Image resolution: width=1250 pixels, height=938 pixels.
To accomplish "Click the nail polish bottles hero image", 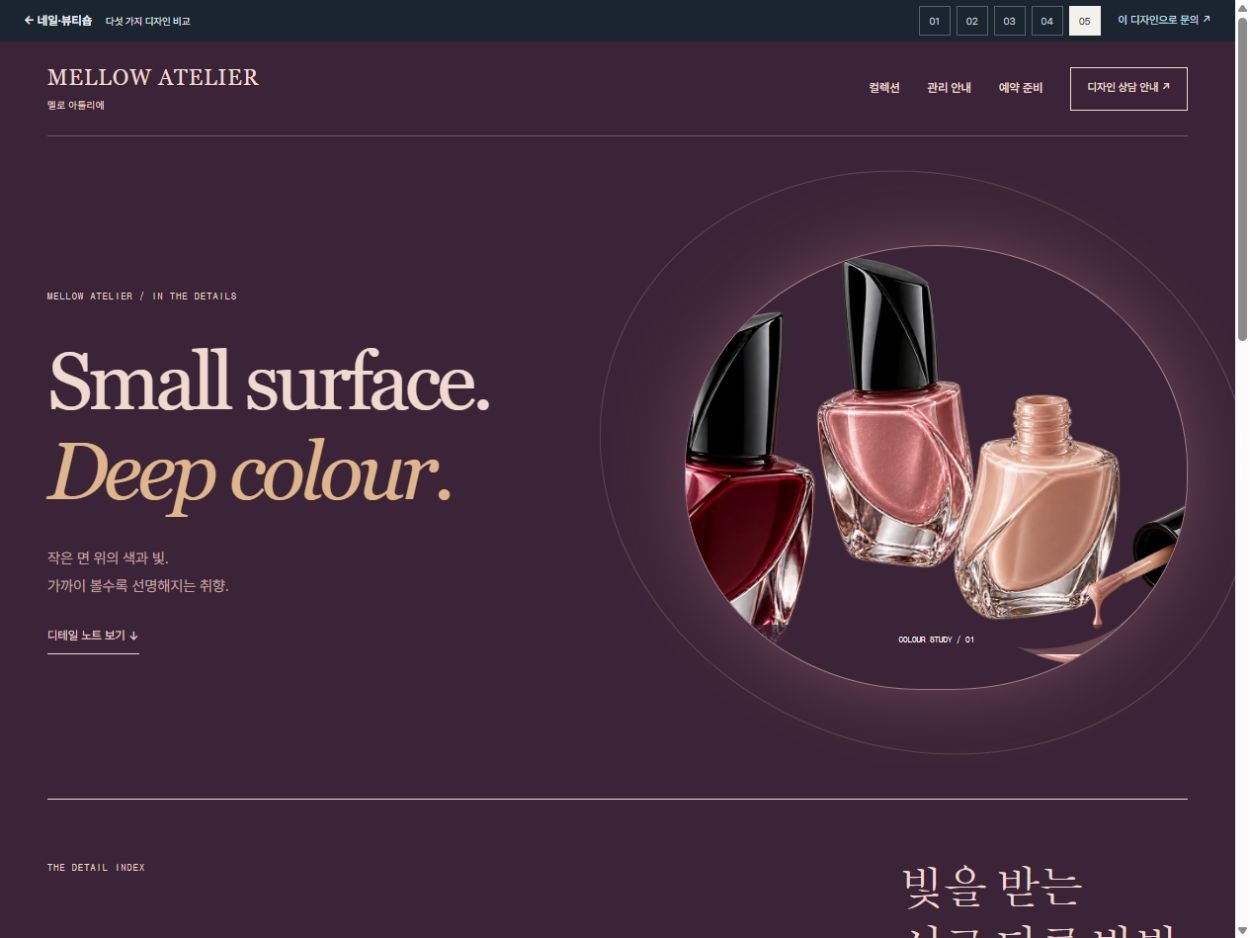I will [x=936, y=468].
